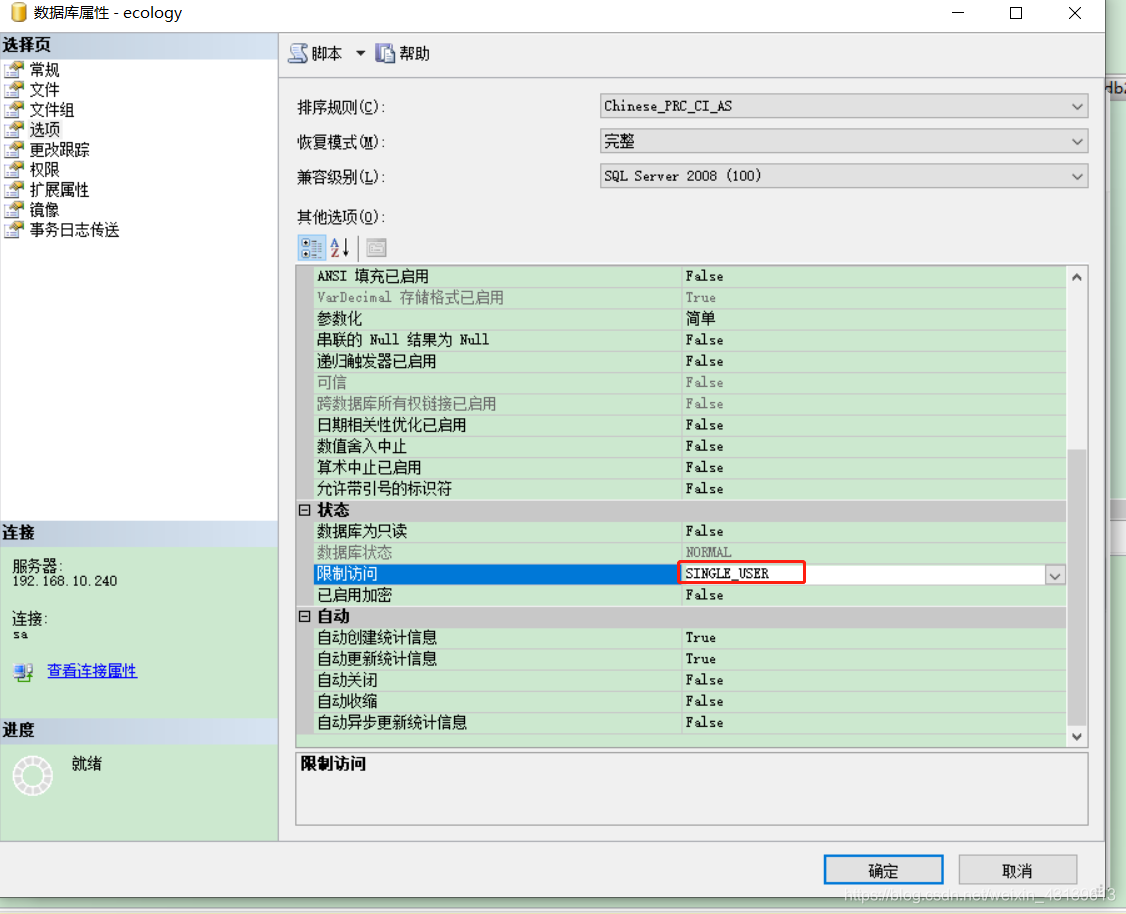Click the 选项 page icon
Viewport: 1126px width, 914px height.
coord(14,129)
